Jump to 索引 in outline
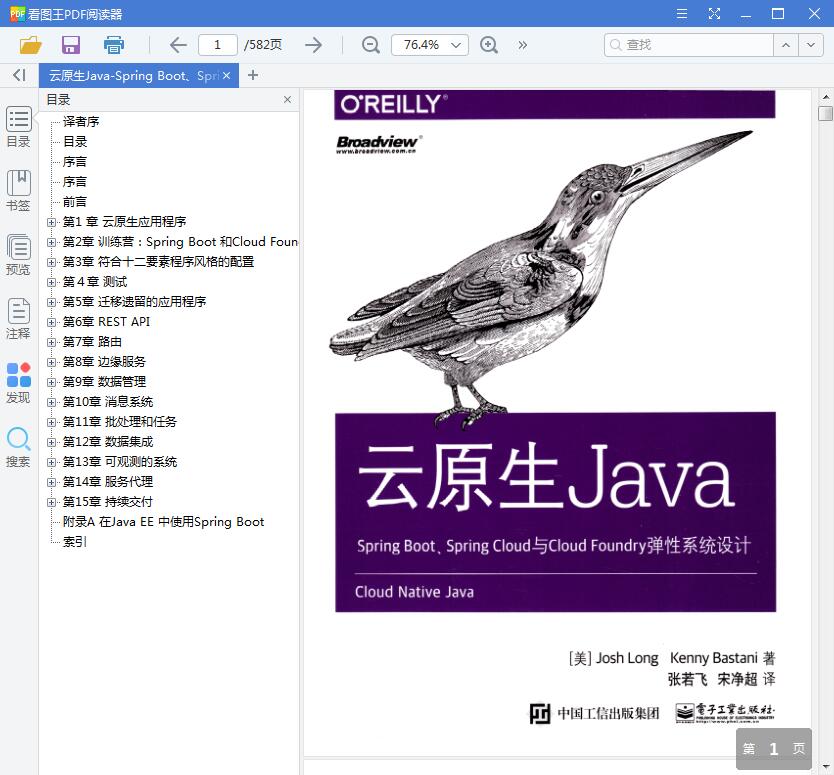 click(74, 541)
